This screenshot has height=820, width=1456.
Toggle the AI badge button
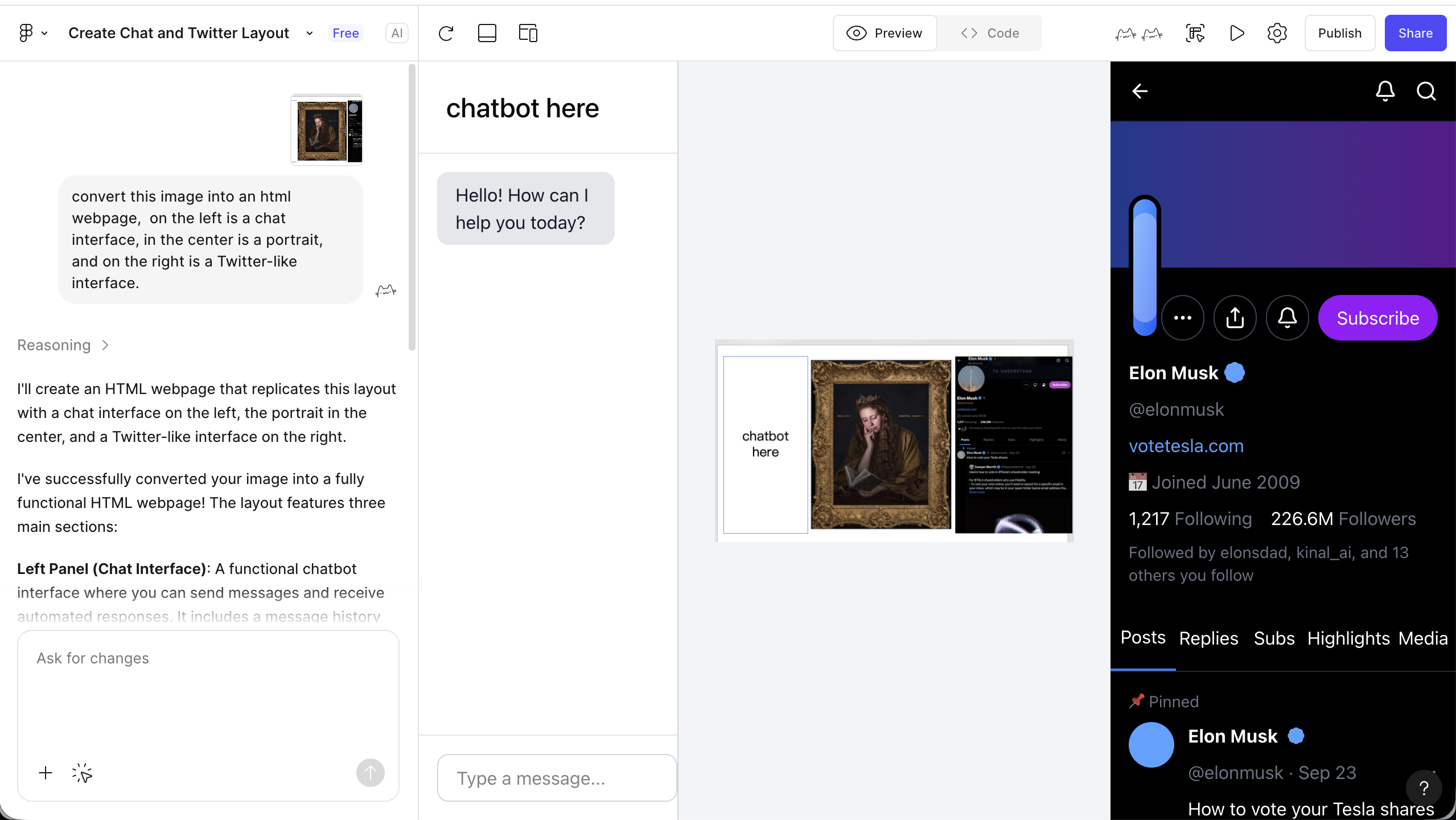coord(397,34)
